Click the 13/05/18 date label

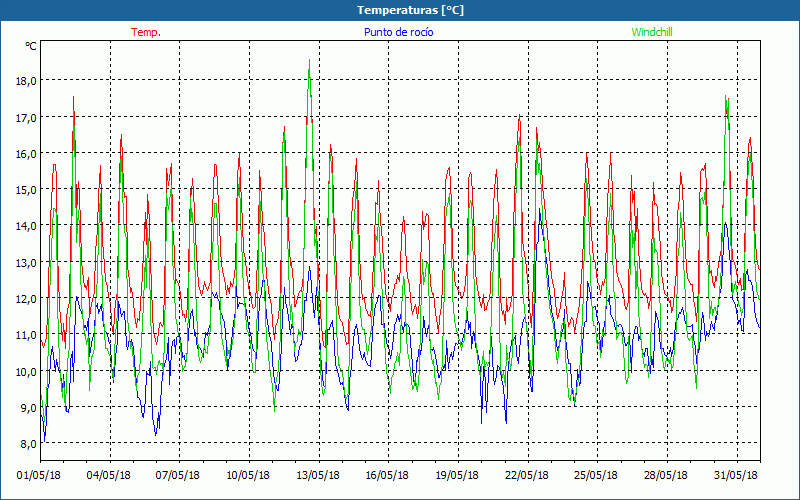[318, 476]
